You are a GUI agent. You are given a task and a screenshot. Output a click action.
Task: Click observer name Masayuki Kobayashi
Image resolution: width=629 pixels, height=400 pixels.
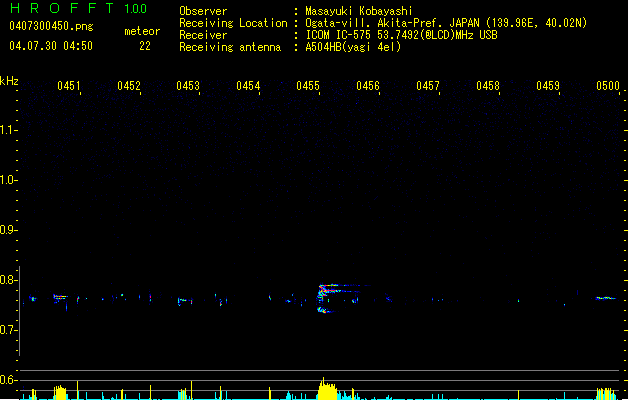pos(359,11)
